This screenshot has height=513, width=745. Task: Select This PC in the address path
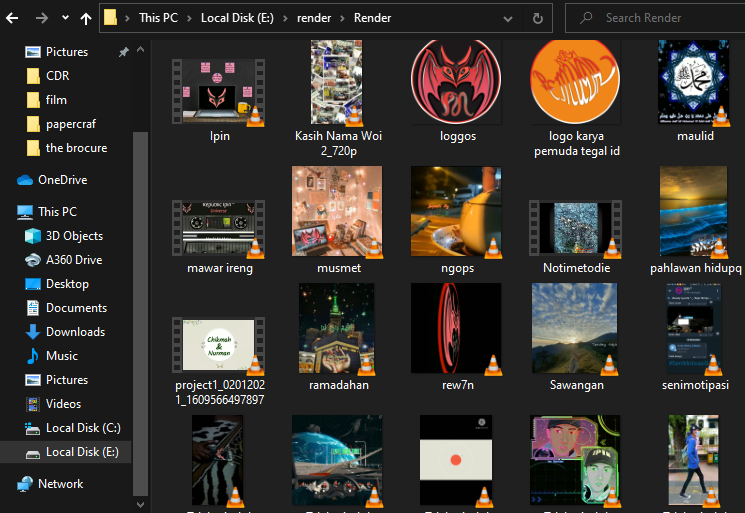pos(158,18)
